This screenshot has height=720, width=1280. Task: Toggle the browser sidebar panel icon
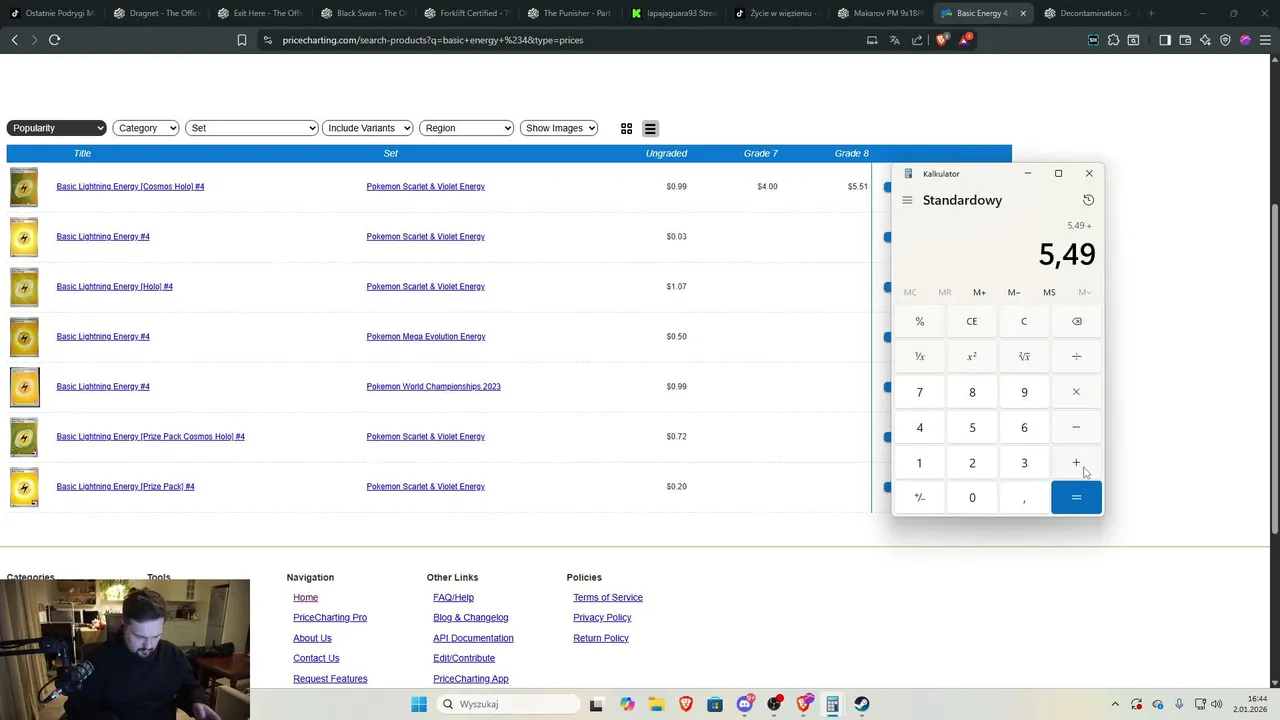point(1165,40)
